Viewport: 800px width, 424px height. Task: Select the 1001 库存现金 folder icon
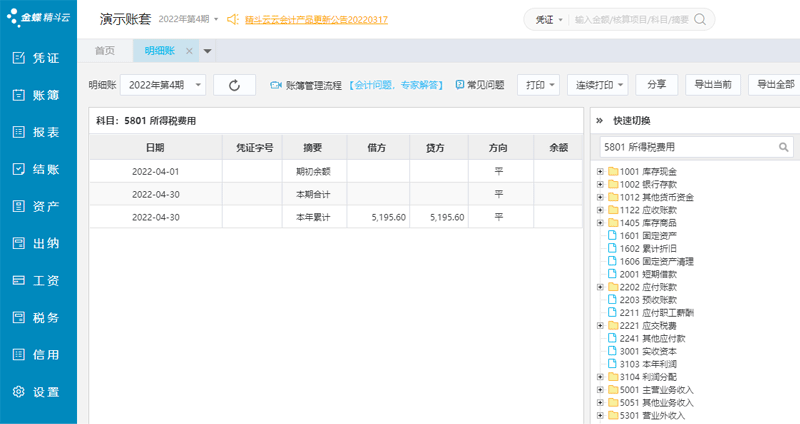(613, 171)
